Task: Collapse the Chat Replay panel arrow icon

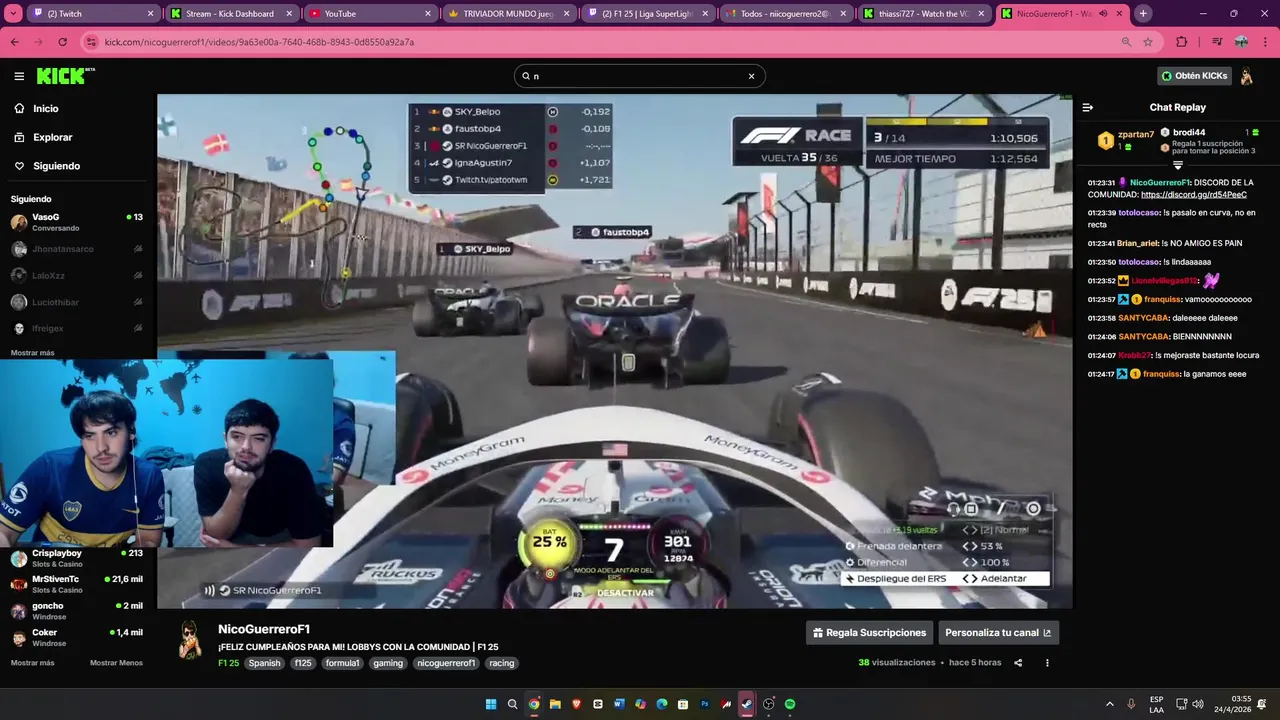Action: [1088, 107]
